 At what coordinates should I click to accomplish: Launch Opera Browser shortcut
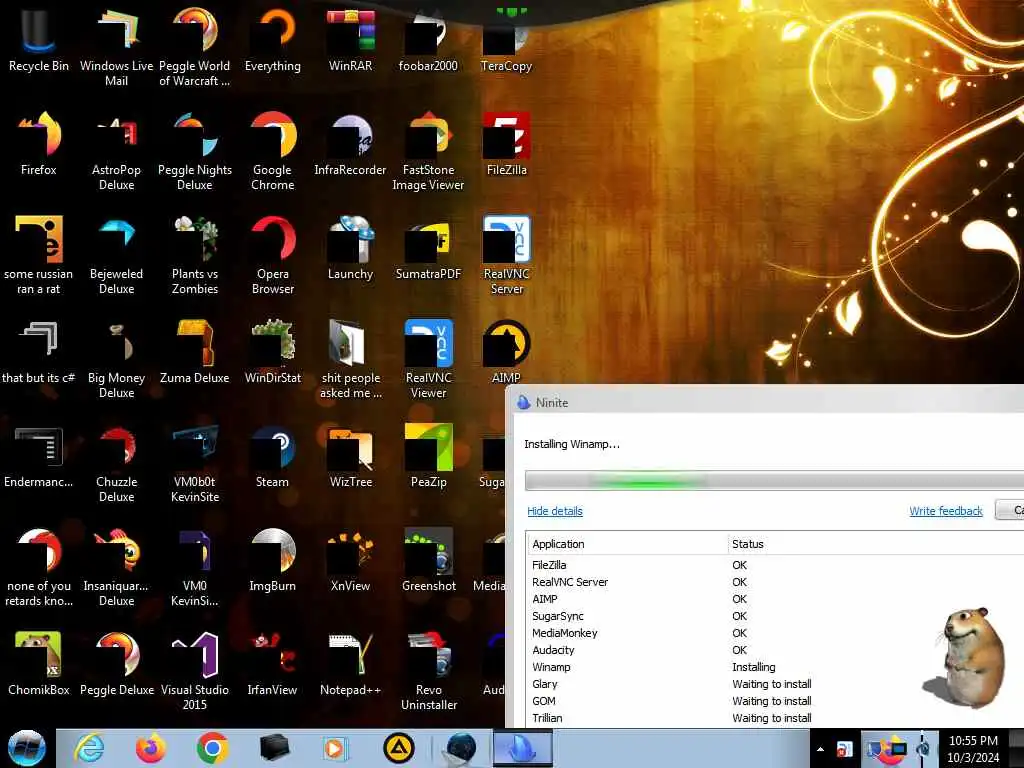pyautogui.click(x=272, y=255)
